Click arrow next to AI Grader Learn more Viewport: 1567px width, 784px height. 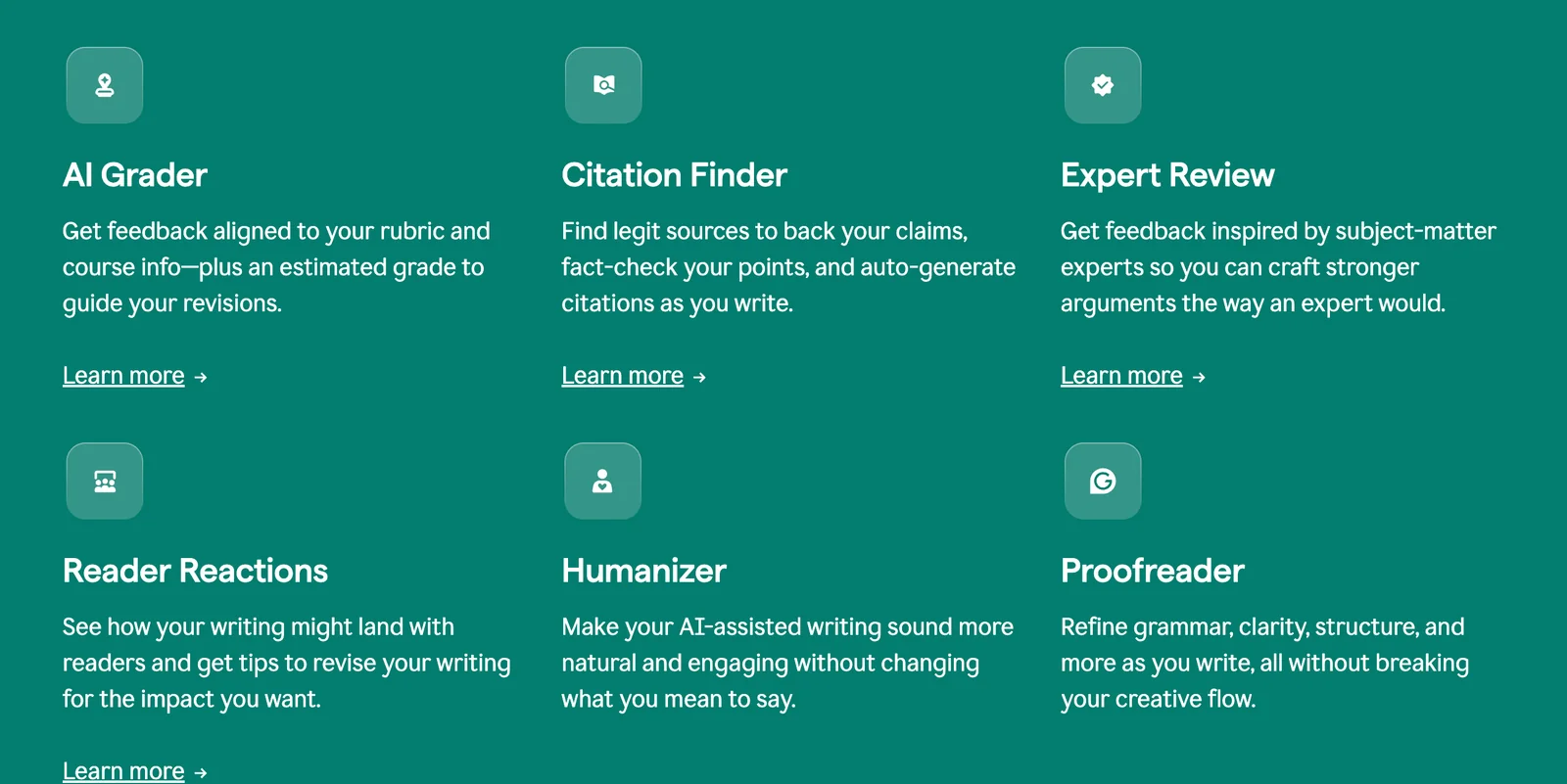tap(201, 377)
